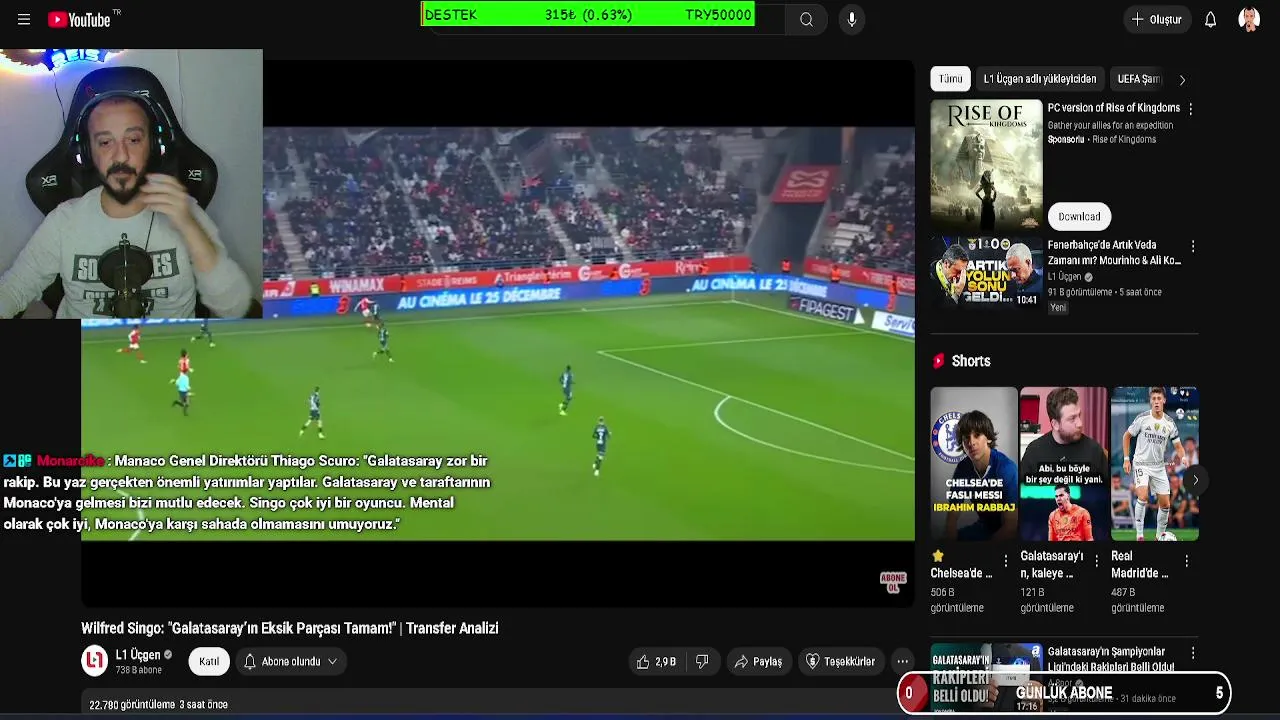Open the L1 Üçgen channel avatar
This screenshot has height=720, width=1280.
coord(94,661)
